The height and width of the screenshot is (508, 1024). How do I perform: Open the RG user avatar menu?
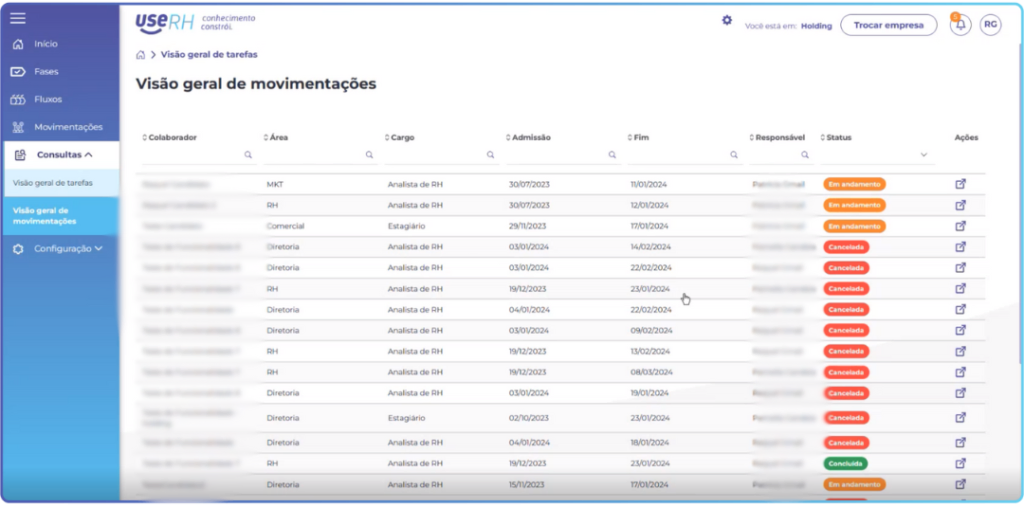tap(990, 25)
